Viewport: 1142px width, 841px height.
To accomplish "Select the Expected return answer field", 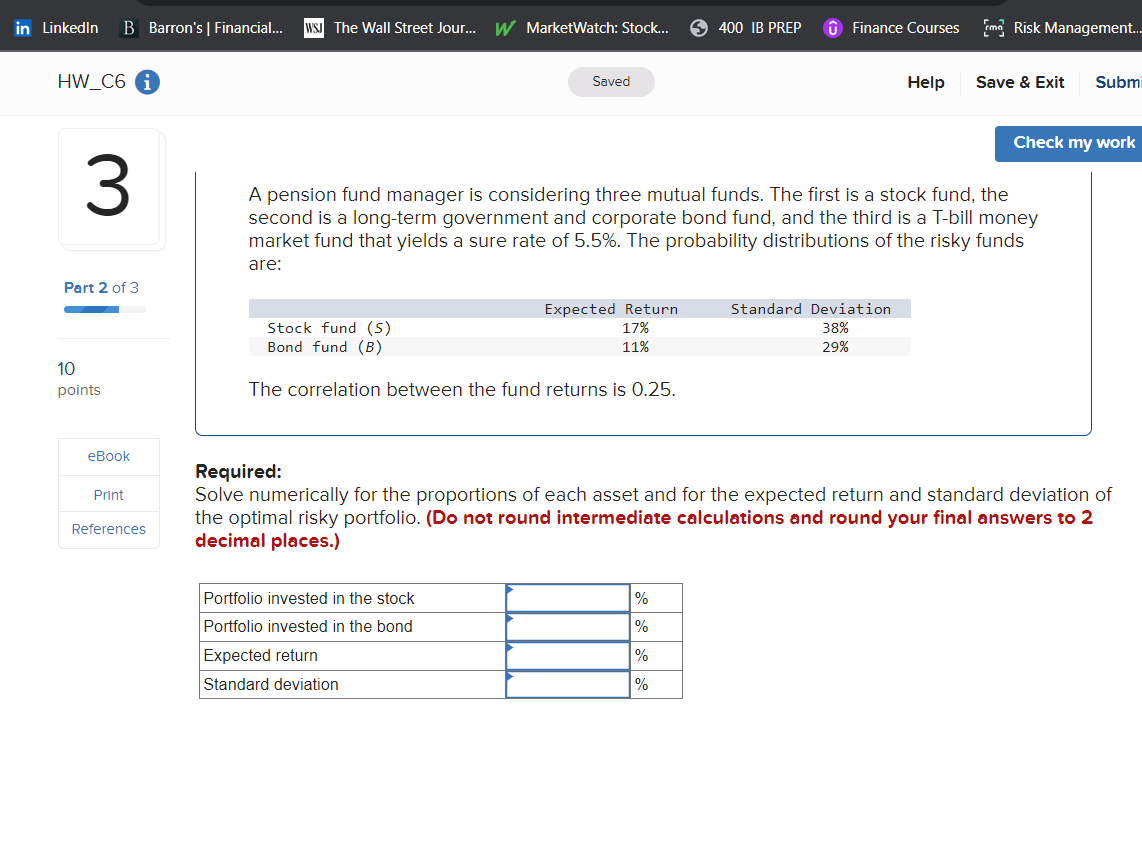I will [567, 655].
